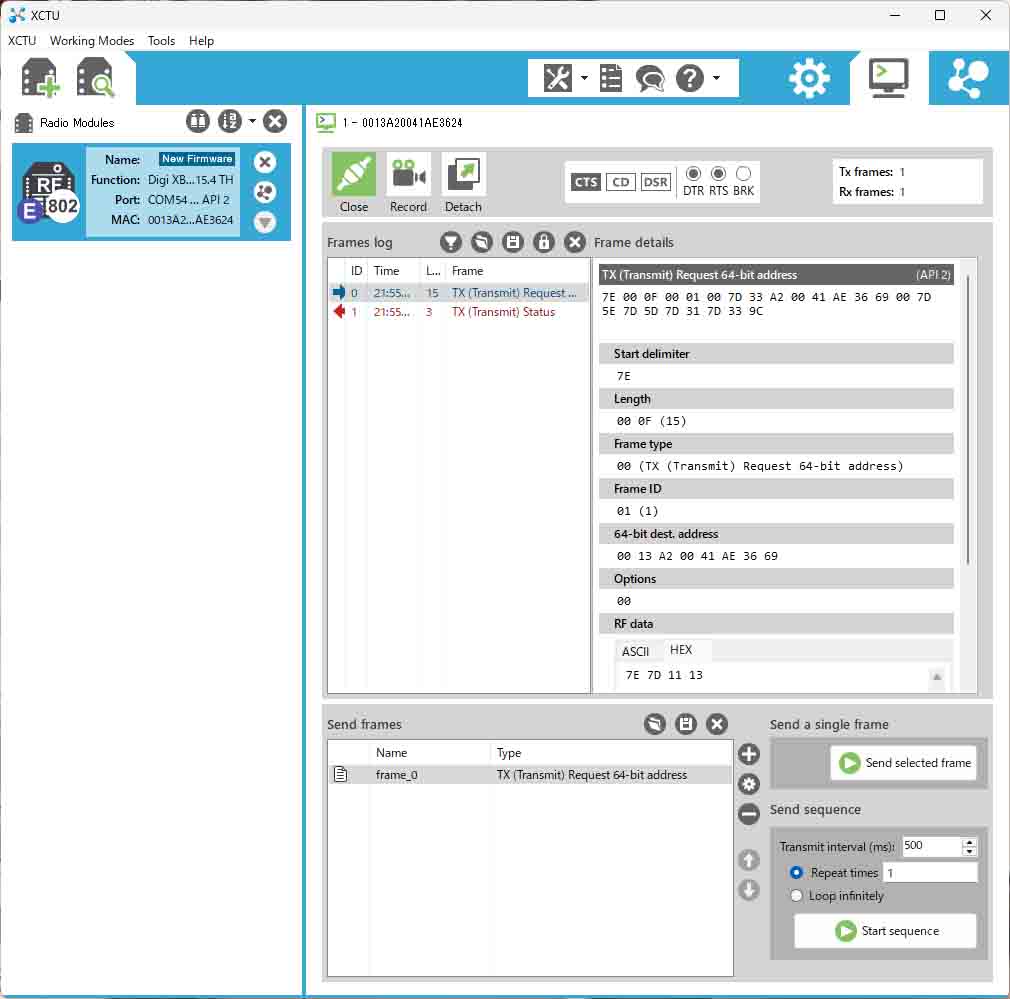This screenshot has width=1010, height=999.
Task: Add a new frame with plus icon
Action: pyautogui.click(x=748, y=754)
